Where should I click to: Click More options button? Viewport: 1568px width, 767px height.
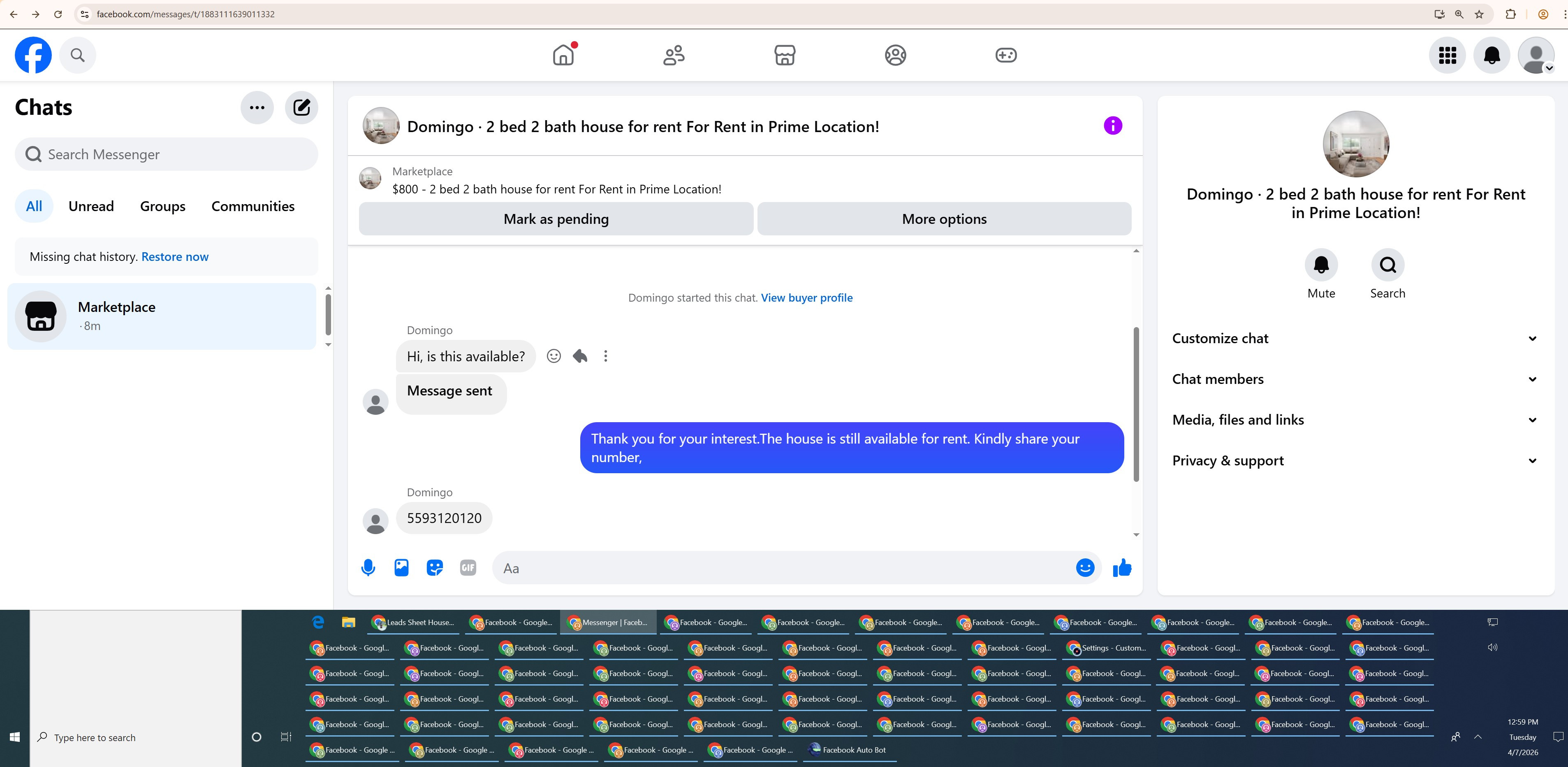click(944, 219)
